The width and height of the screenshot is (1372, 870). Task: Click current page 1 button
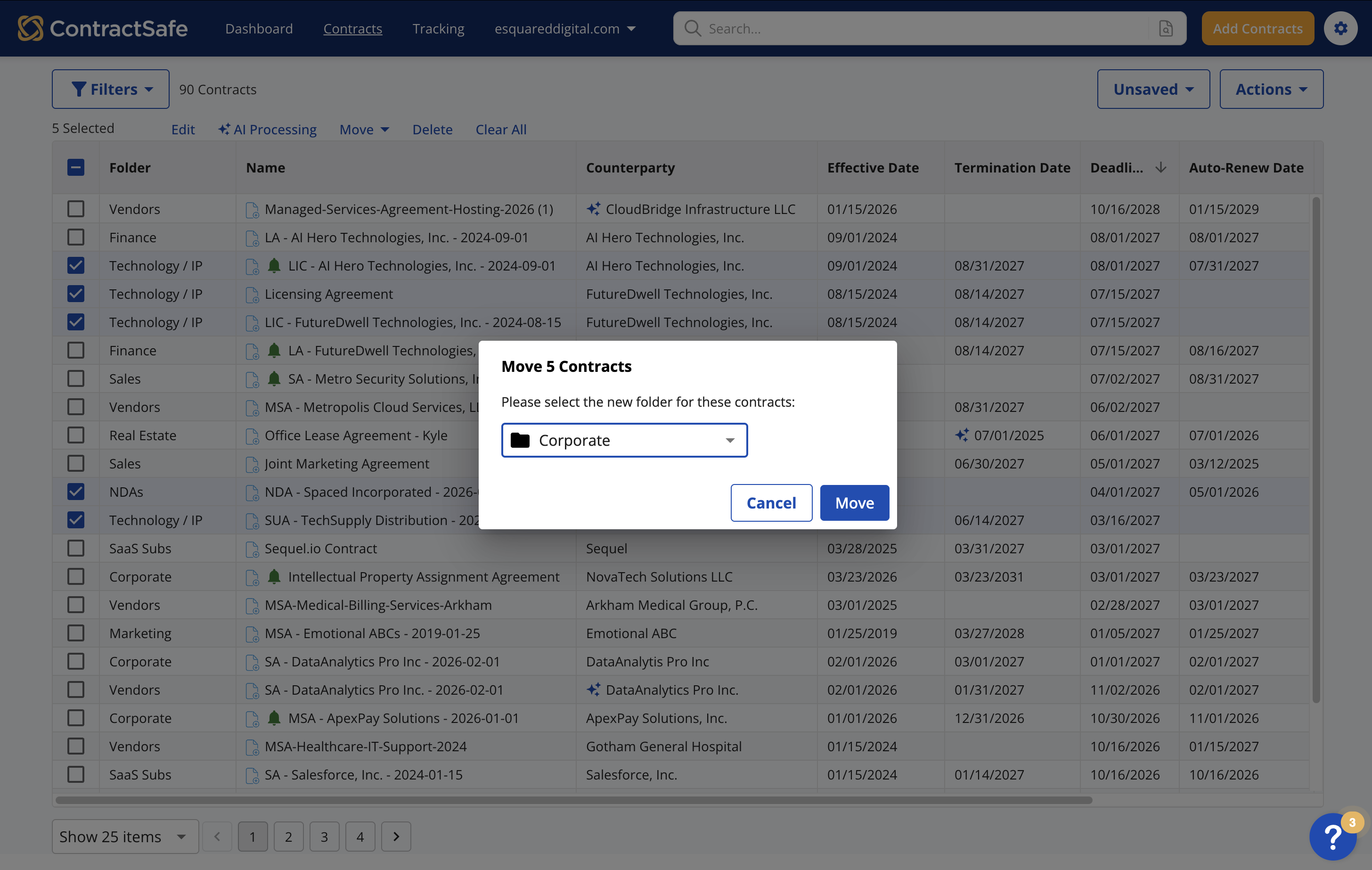(253, 837)
